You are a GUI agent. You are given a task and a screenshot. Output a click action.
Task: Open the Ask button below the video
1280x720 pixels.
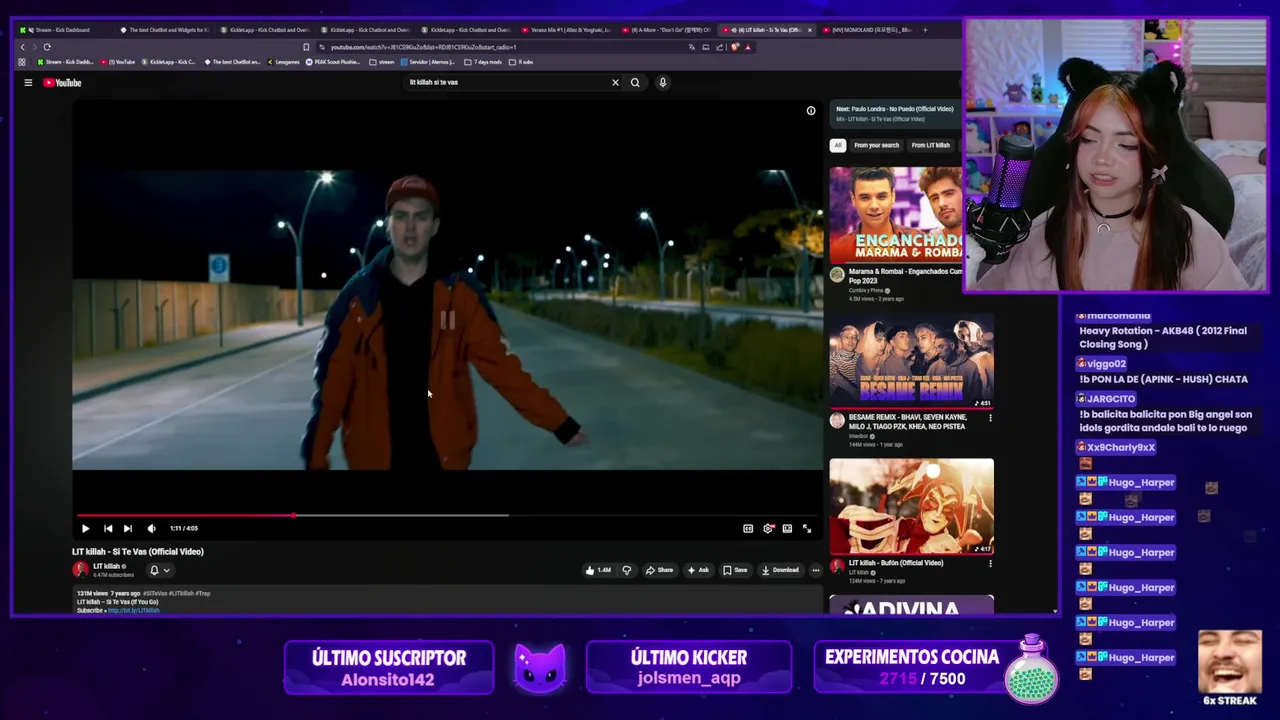[698, 570]
